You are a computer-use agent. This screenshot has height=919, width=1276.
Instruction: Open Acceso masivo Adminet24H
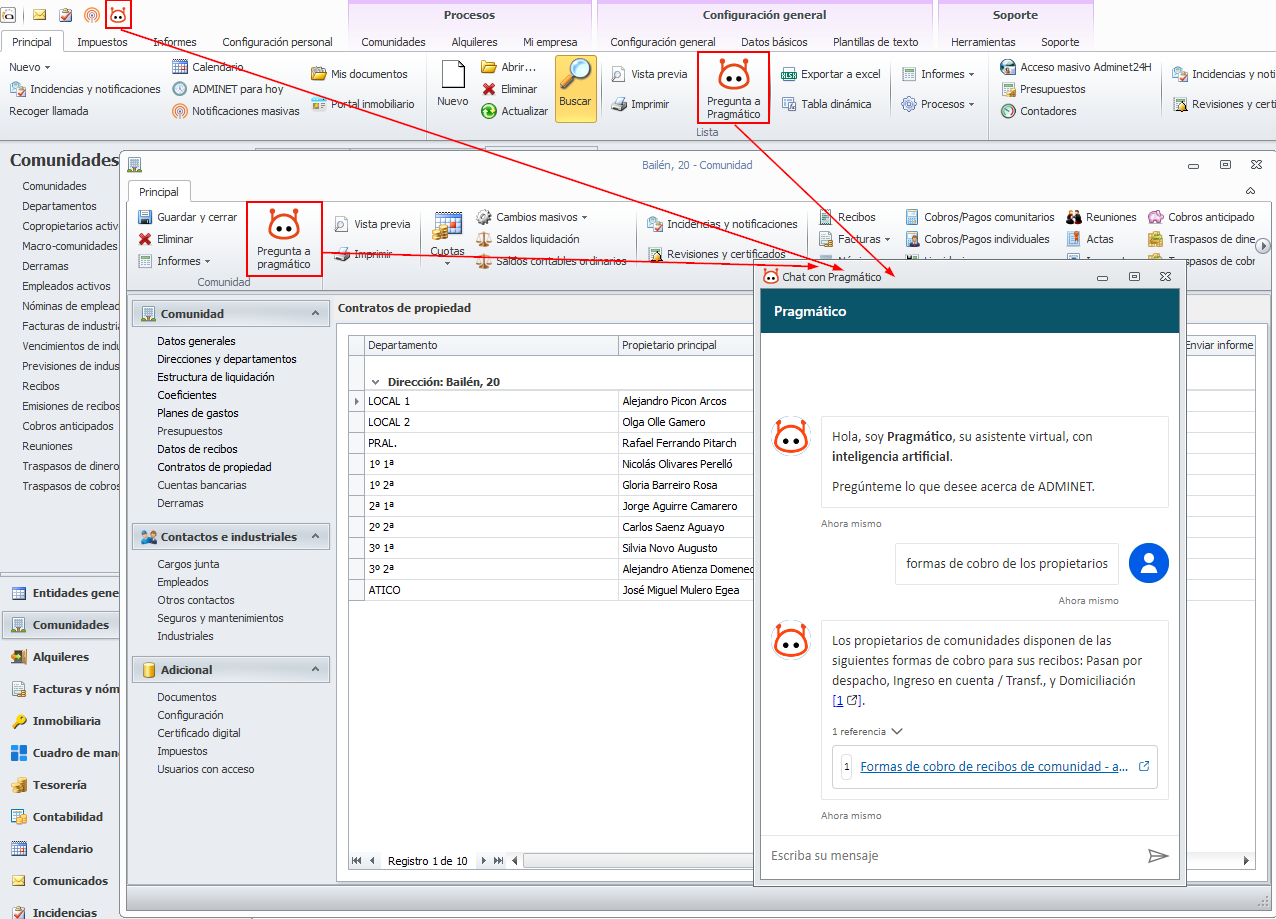point(1075,67)
